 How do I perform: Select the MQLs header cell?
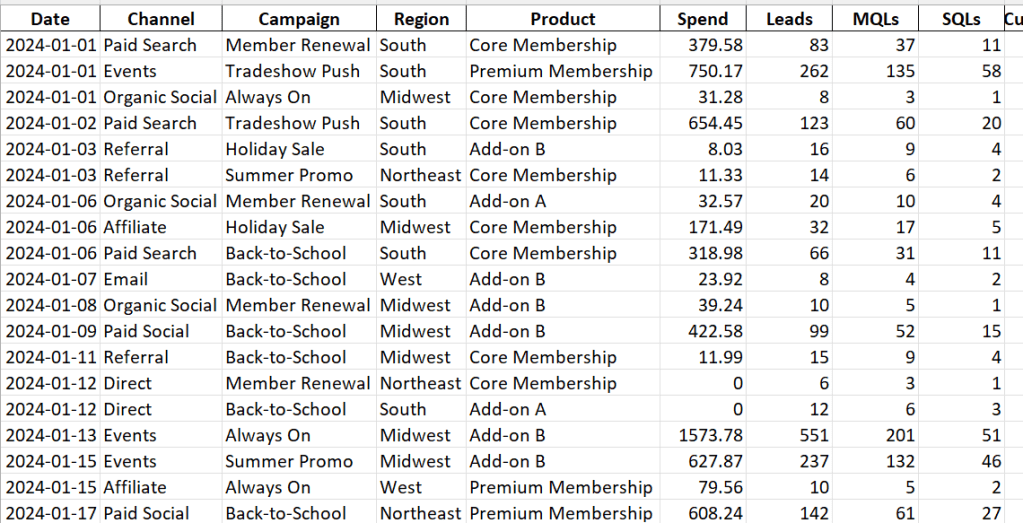click(x=875, y=19)
